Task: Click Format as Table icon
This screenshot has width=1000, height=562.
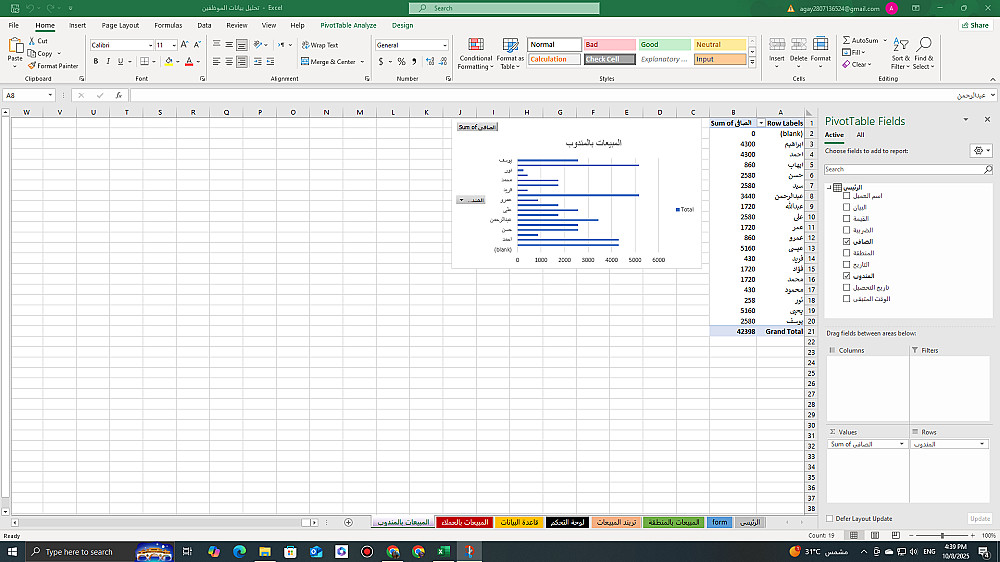Action: 510,45
